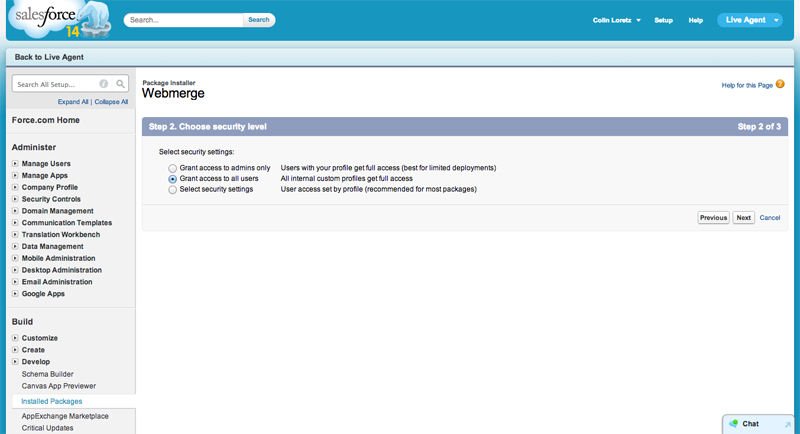Open Installed Packages
Viewport: 800px width, 434px height.
(52, 401)
